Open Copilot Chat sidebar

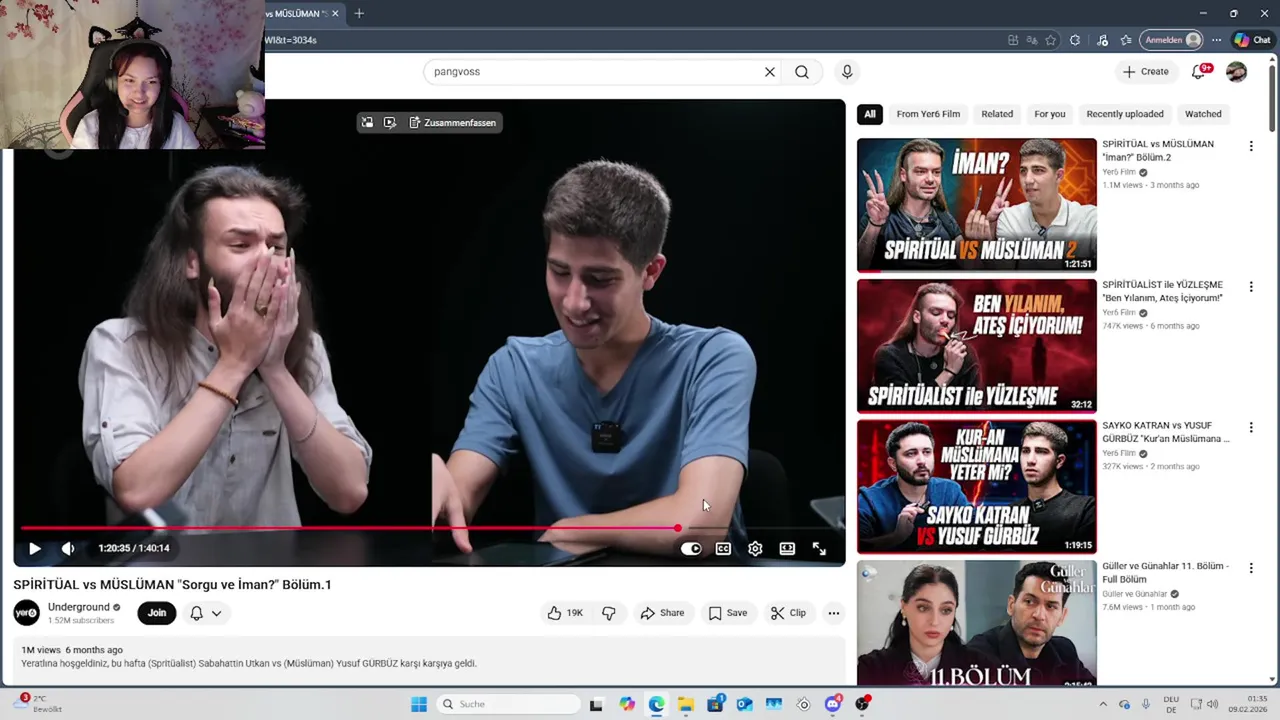pyautogui.click(x=1253, y=40)
